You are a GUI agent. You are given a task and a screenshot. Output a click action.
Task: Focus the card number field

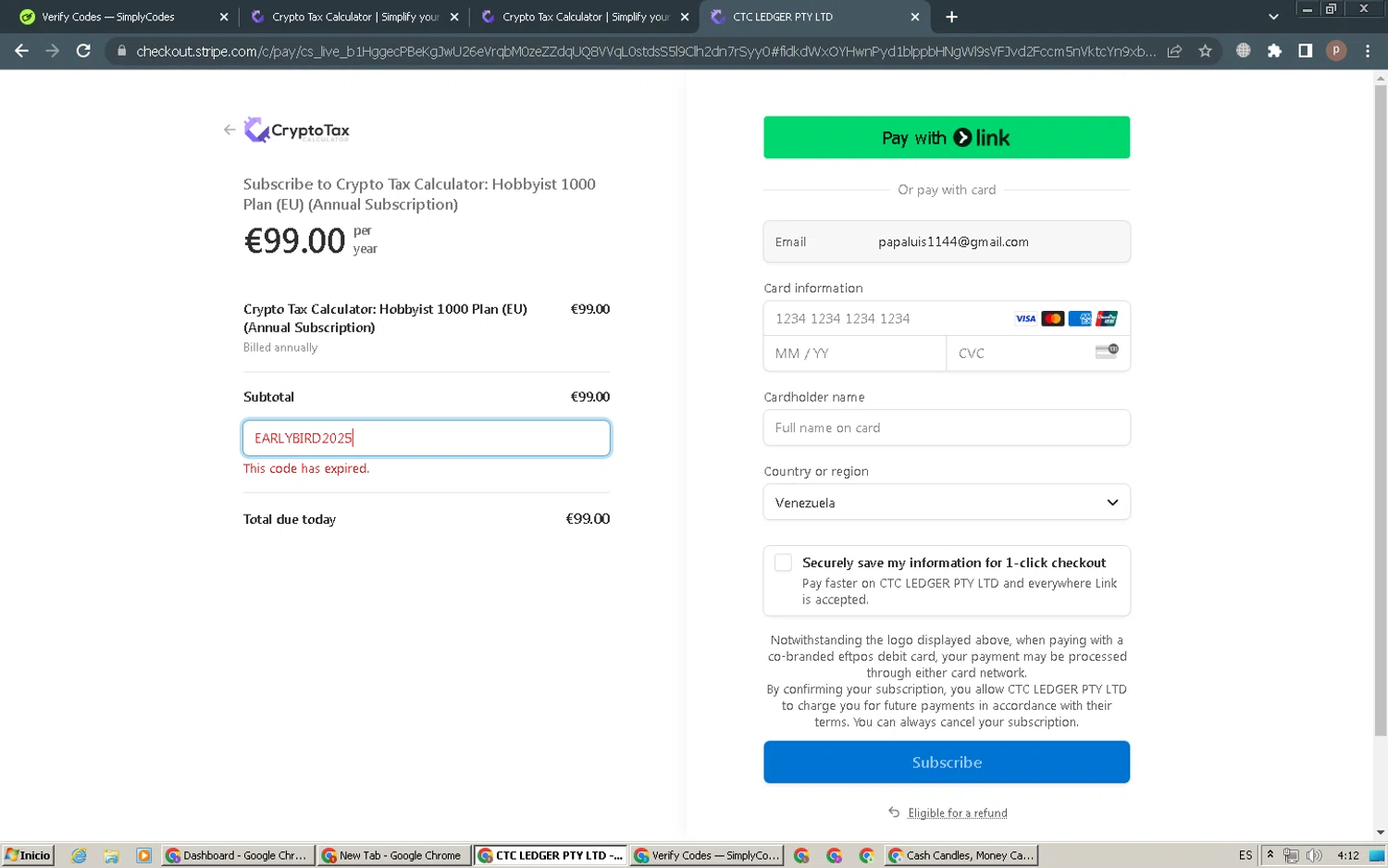(947, 318)
